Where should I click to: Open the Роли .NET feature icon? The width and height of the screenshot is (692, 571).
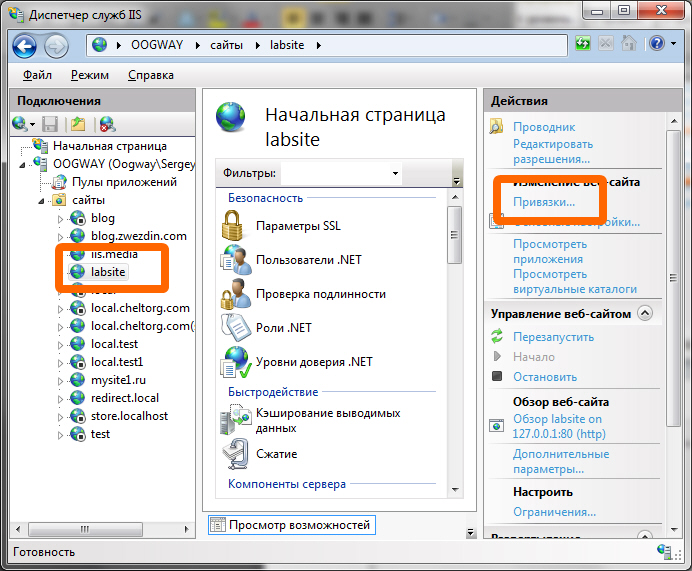click(x=235, y=326)
